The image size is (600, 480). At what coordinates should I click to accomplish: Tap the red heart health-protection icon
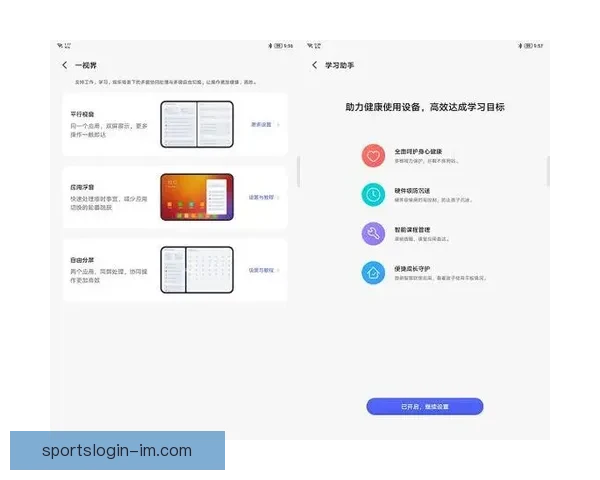coord(373,155)
